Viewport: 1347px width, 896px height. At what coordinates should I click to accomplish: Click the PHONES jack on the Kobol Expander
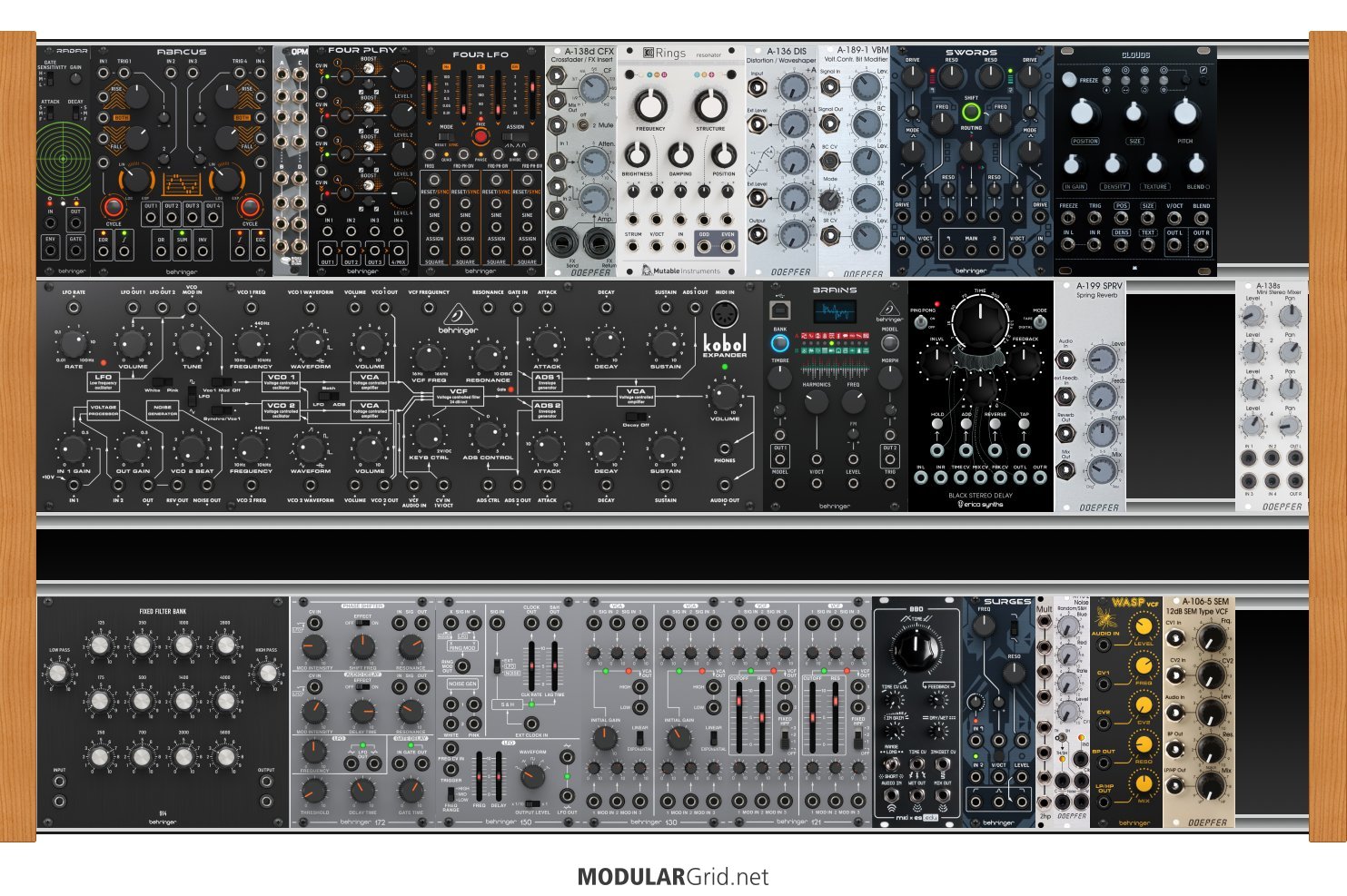[724, 448]
